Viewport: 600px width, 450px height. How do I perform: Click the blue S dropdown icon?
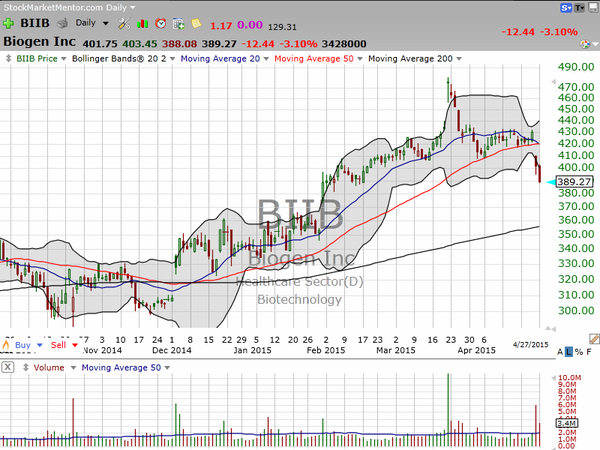[x=566, y=7]
